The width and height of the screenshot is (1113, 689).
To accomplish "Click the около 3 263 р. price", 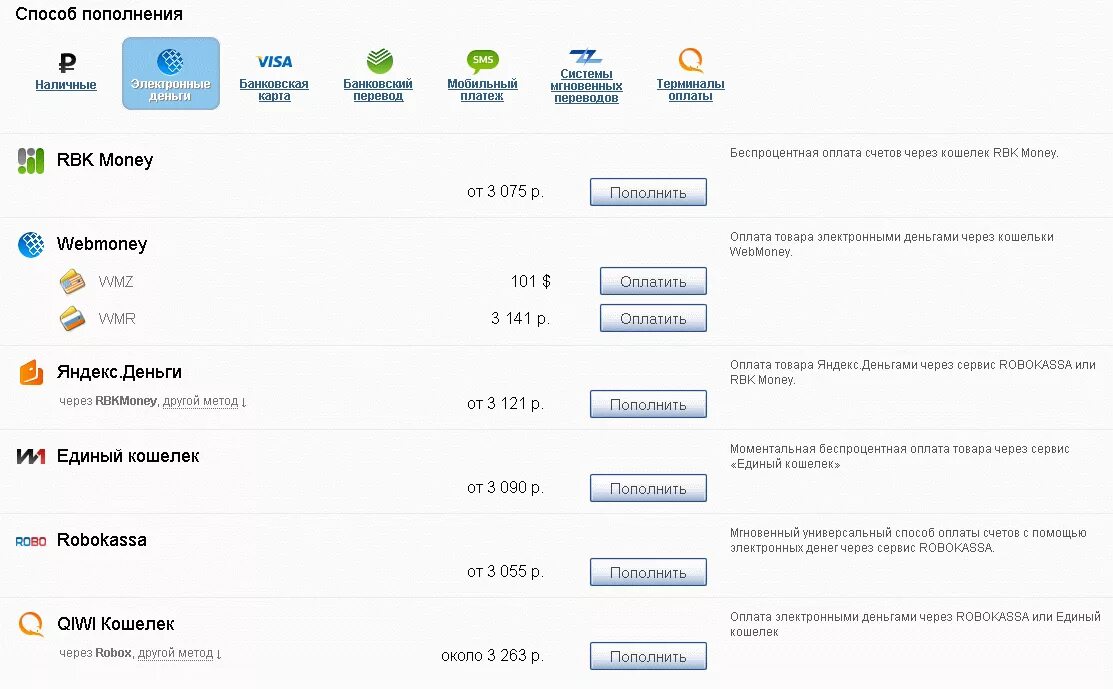I will (493, 656).
